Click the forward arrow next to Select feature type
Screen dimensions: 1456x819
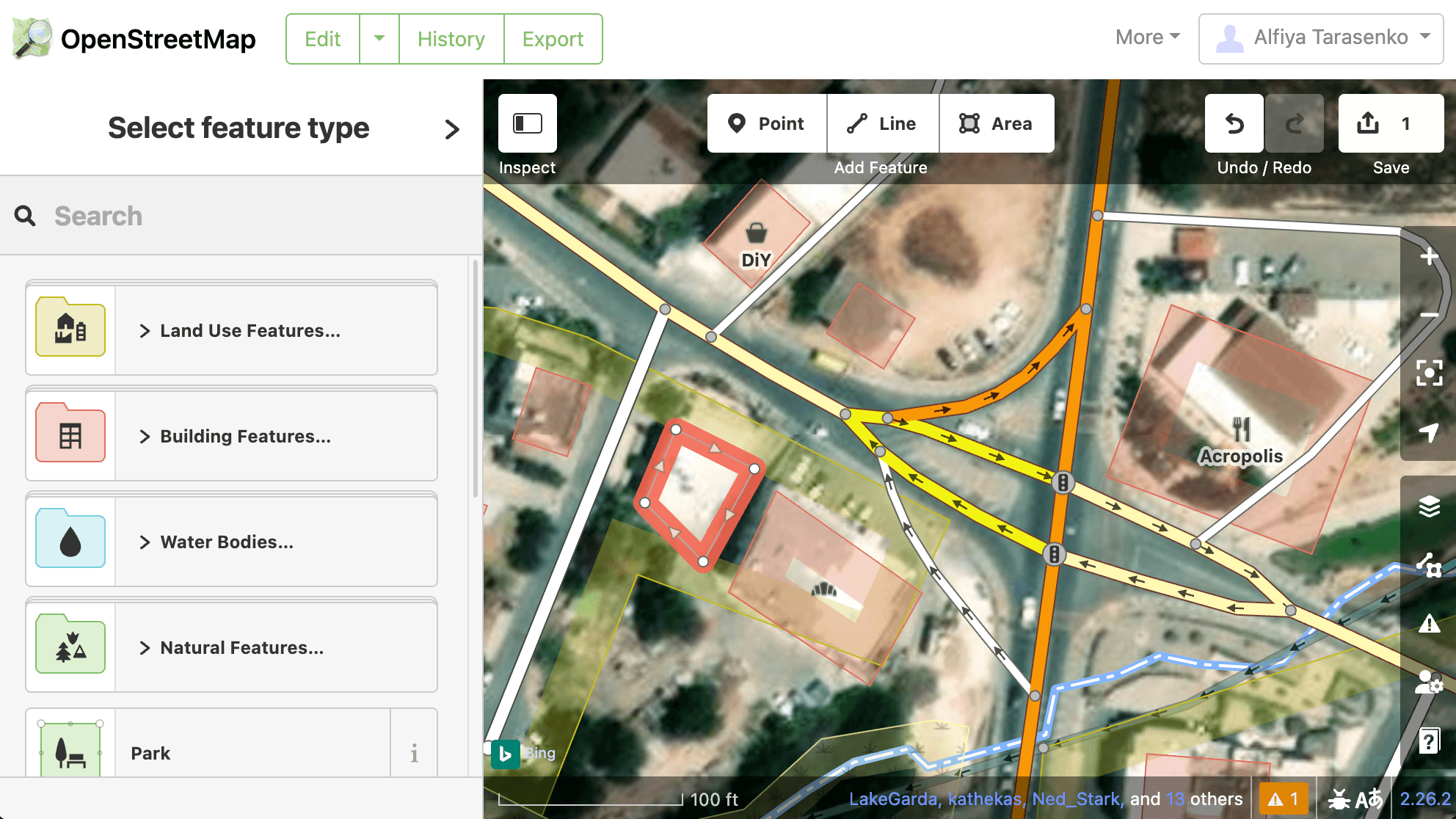452,129
